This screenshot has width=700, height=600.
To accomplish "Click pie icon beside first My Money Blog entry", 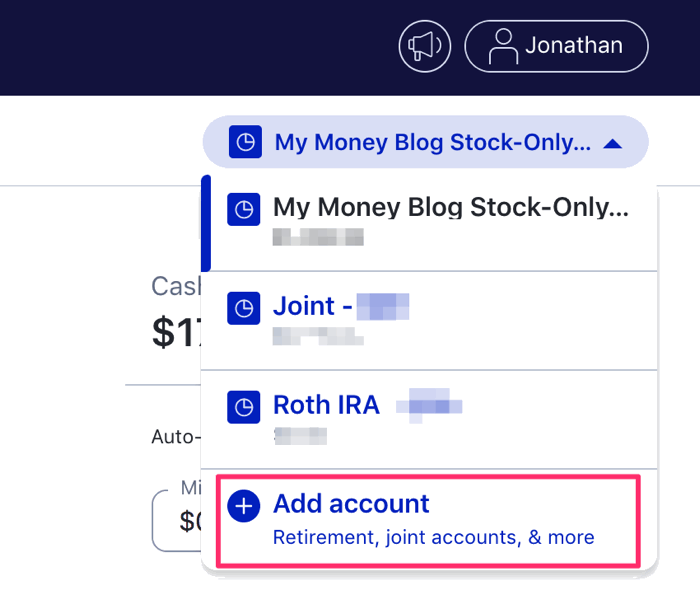I will (x=243, y=209).
